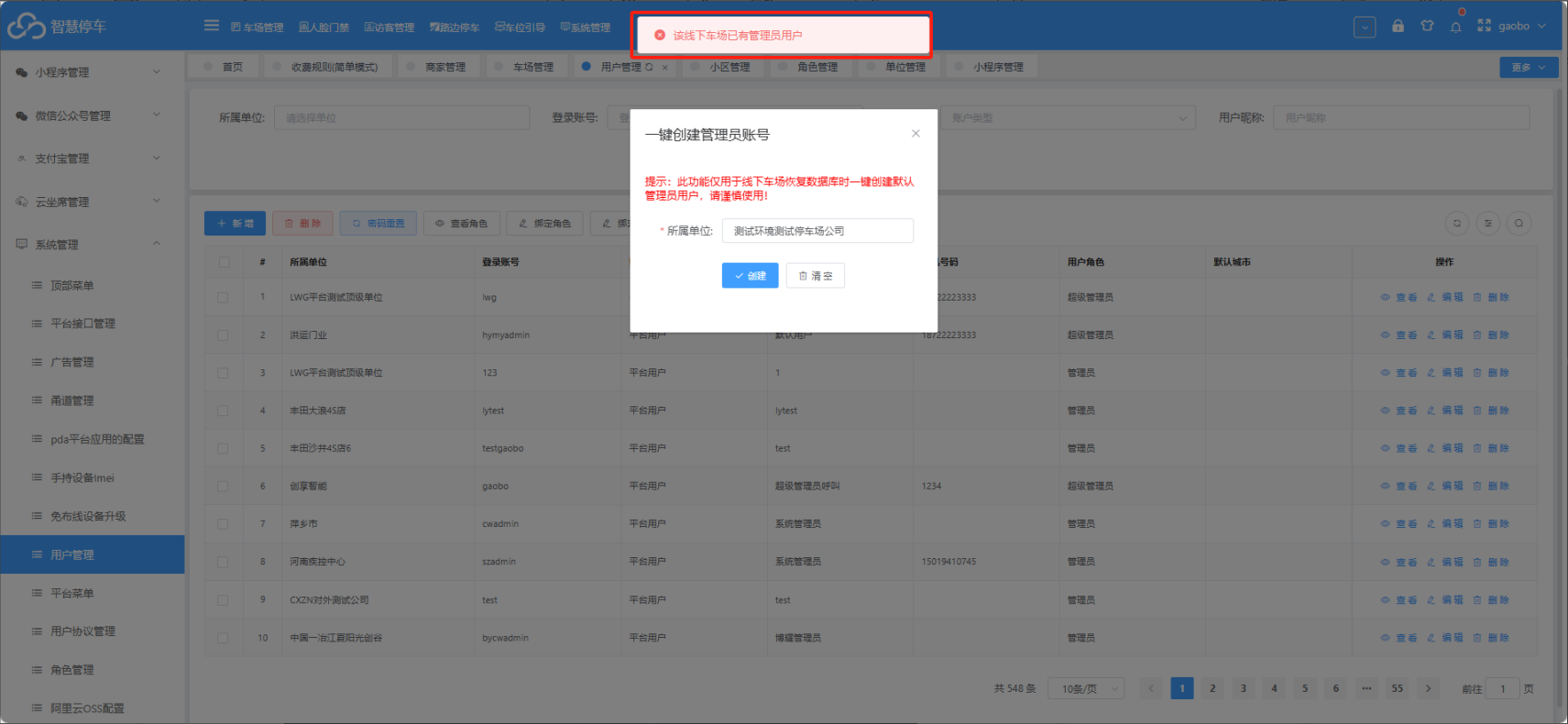Close the 用户管理 tab with its x
1568x724 pixels.
pos(665,67)
